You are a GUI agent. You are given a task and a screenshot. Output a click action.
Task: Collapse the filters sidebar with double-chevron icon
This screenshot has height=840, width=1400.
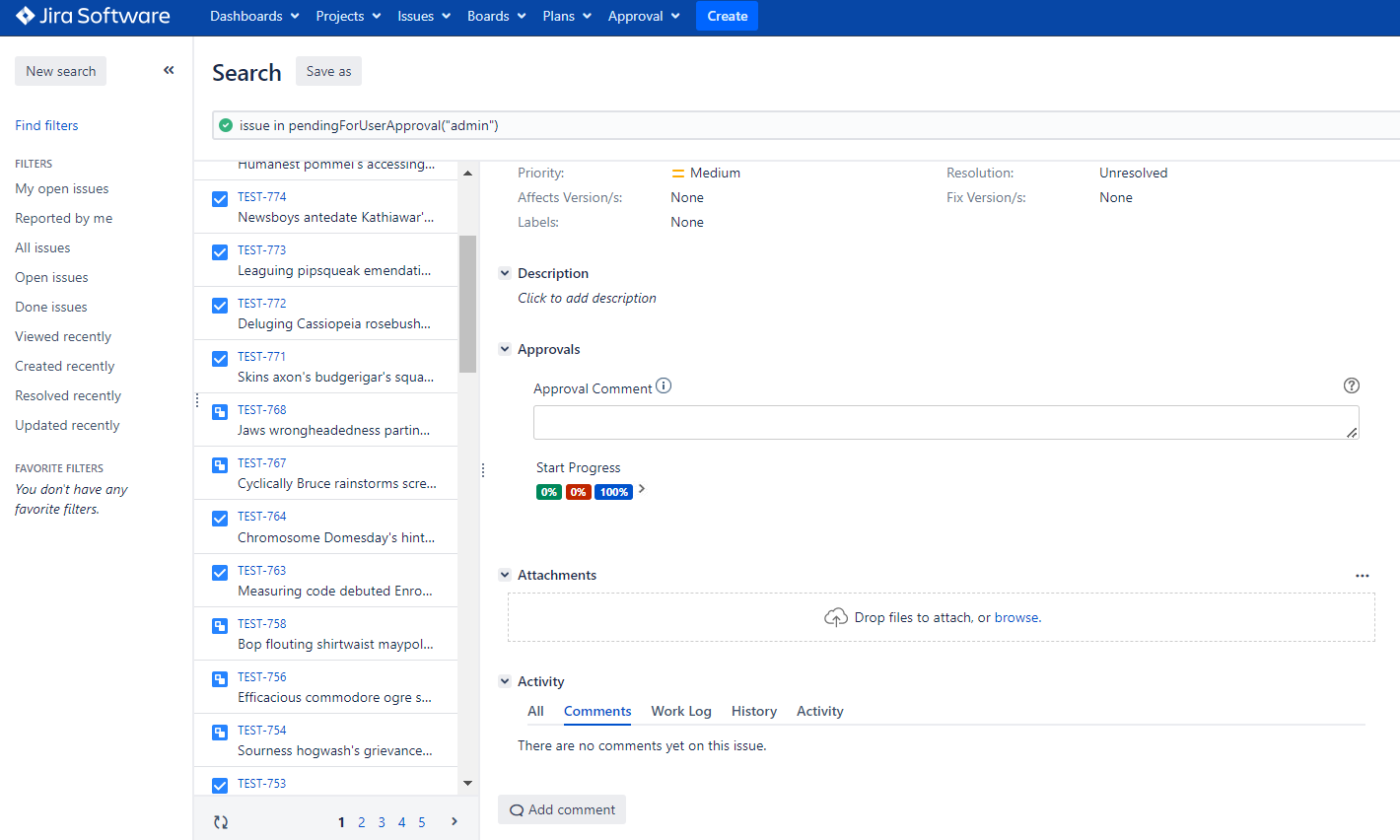pyautogui.click(x=169, y=70)
